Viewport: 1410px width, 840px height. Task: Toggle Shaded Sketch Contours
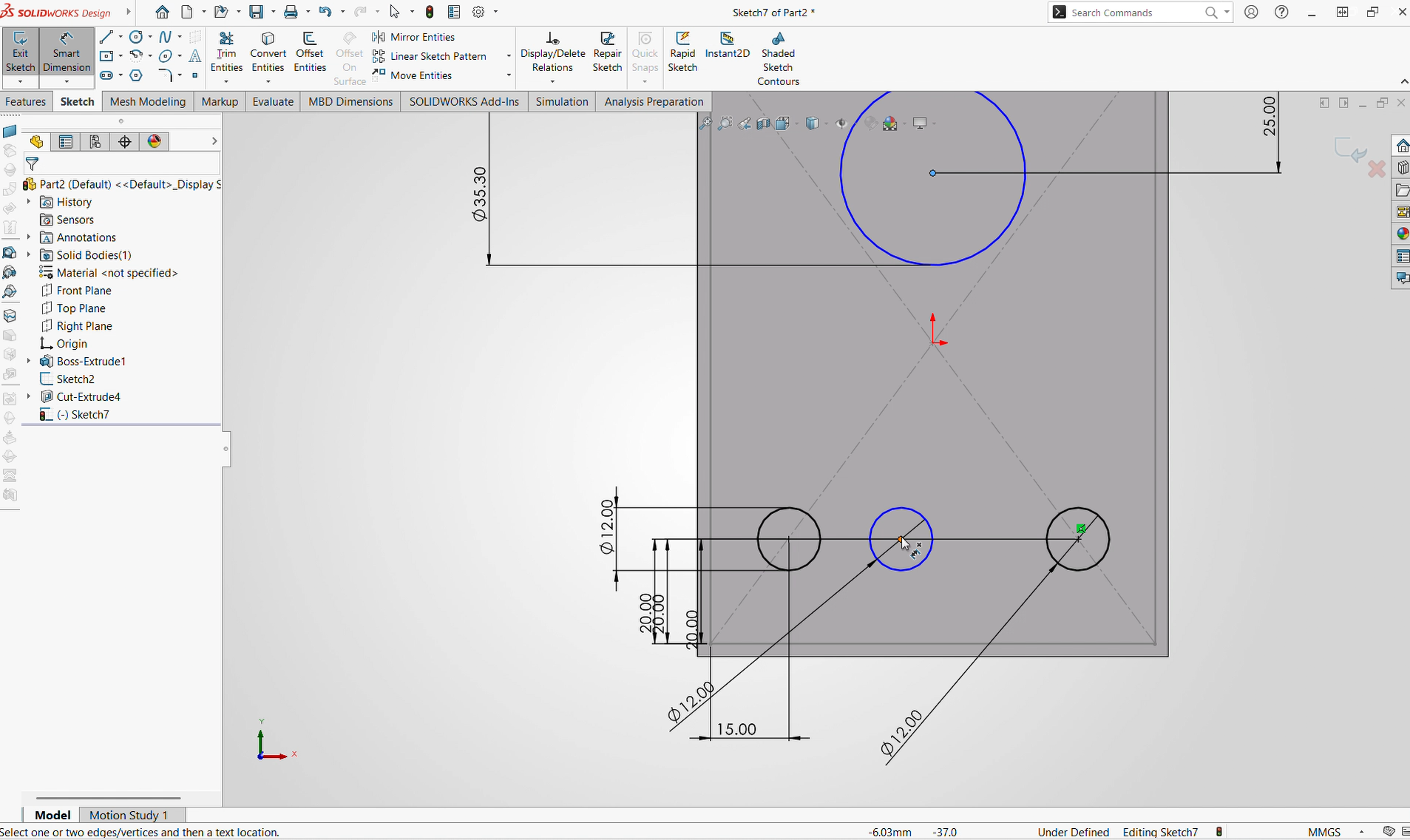tap(778, 59)
